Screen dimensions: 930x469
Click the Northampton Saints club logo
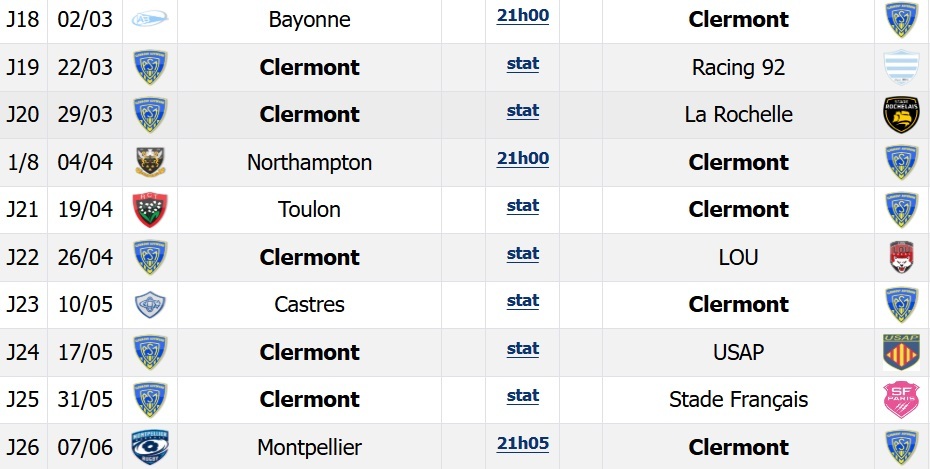[150, 162]
